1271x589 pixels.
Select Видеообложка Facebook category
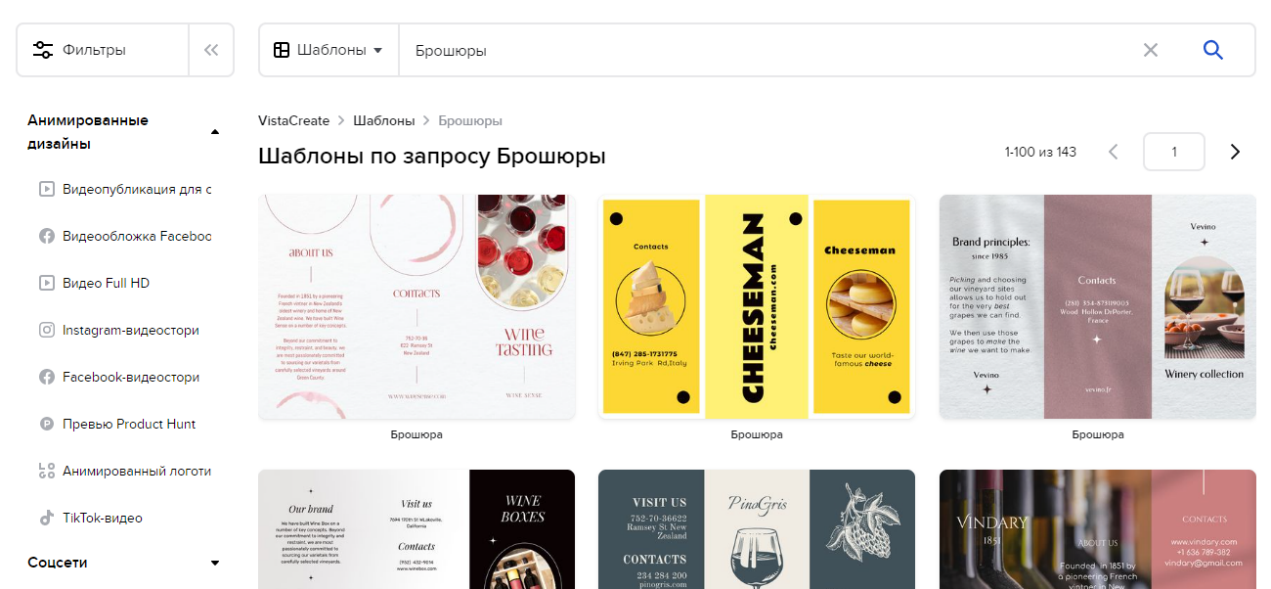125,236
